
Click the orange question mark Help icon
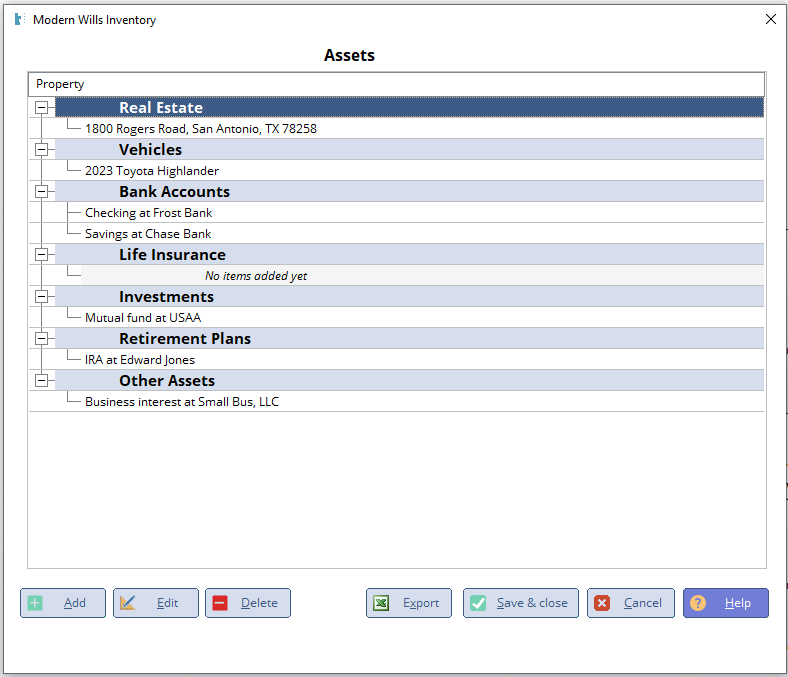[x=698, y=603]
